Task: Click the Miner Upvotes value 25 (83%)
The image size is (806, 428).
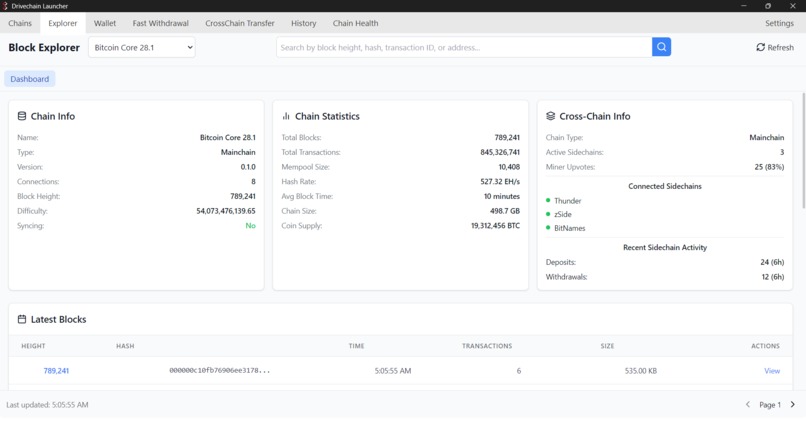Action: [x=769, y=167]
